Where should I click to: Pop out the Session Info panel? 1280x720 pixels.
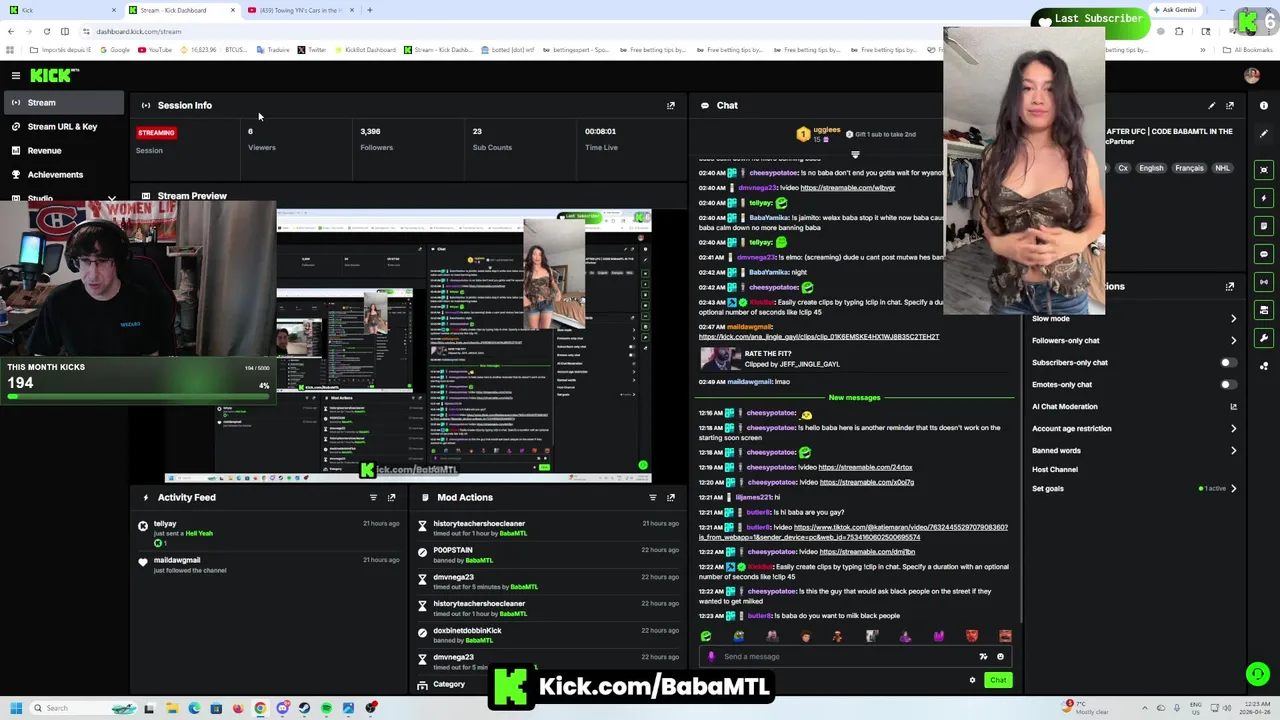pyautogui.click(x=671, y=105)
